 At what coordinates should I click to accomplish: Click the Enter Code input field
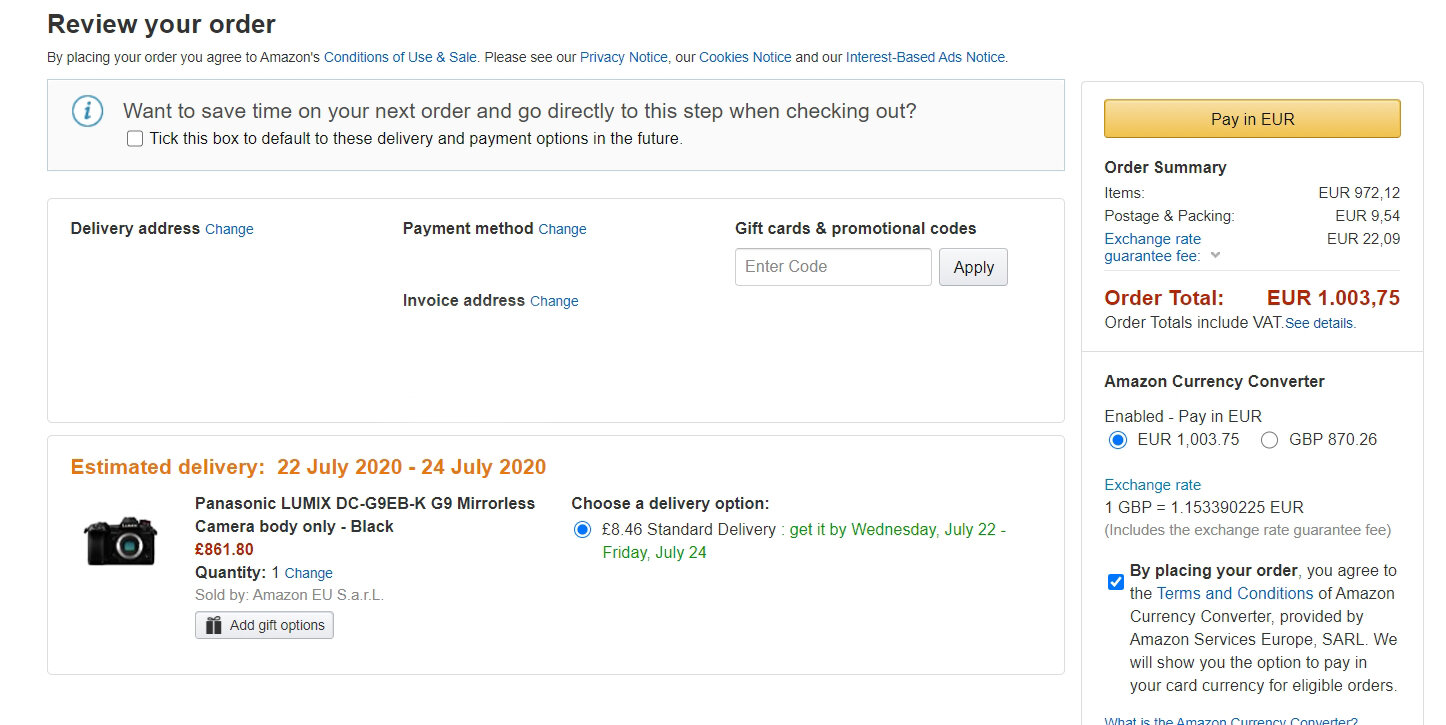833,267
